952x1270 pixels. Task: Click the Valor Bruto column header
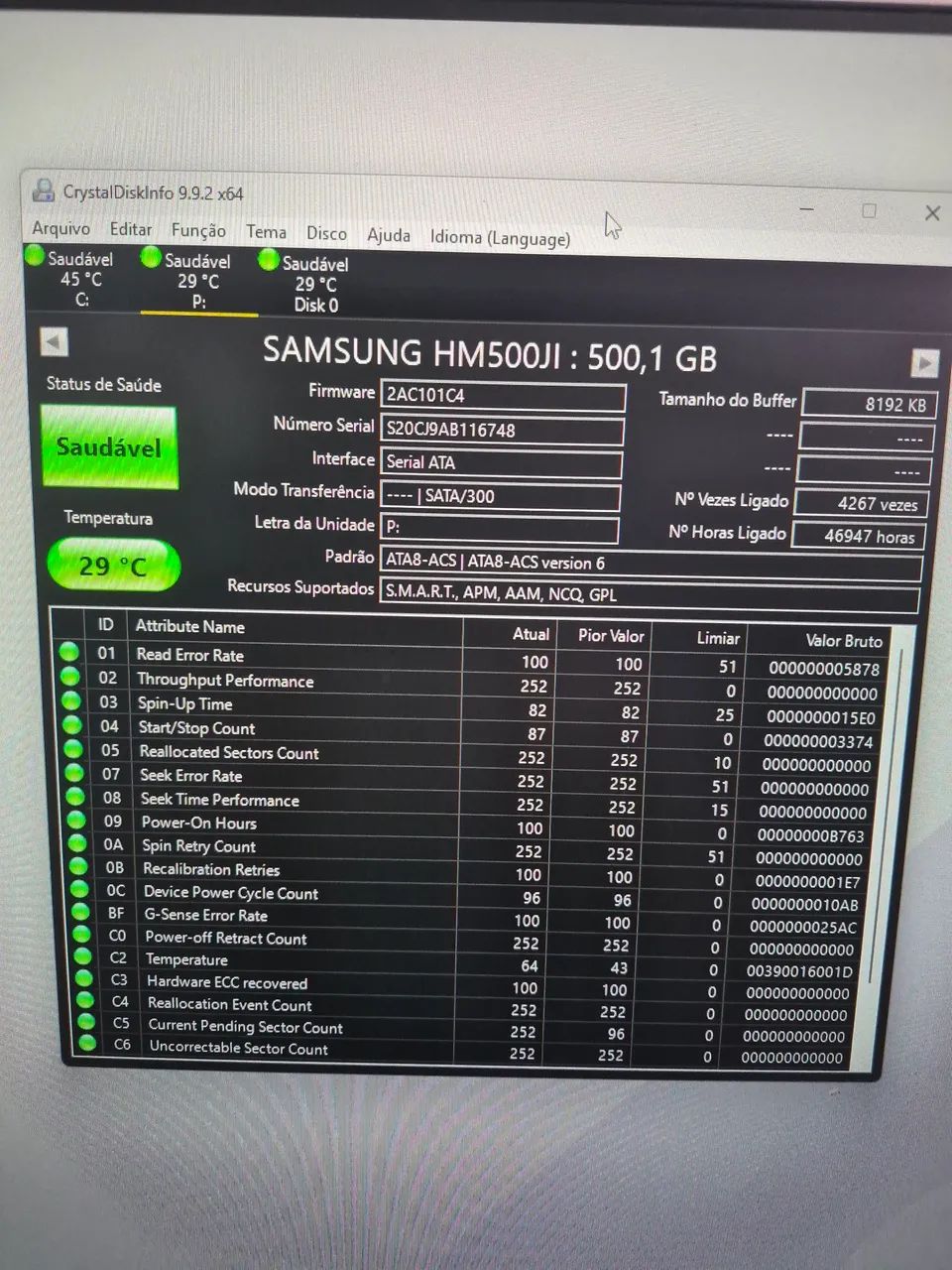point(844,641)
